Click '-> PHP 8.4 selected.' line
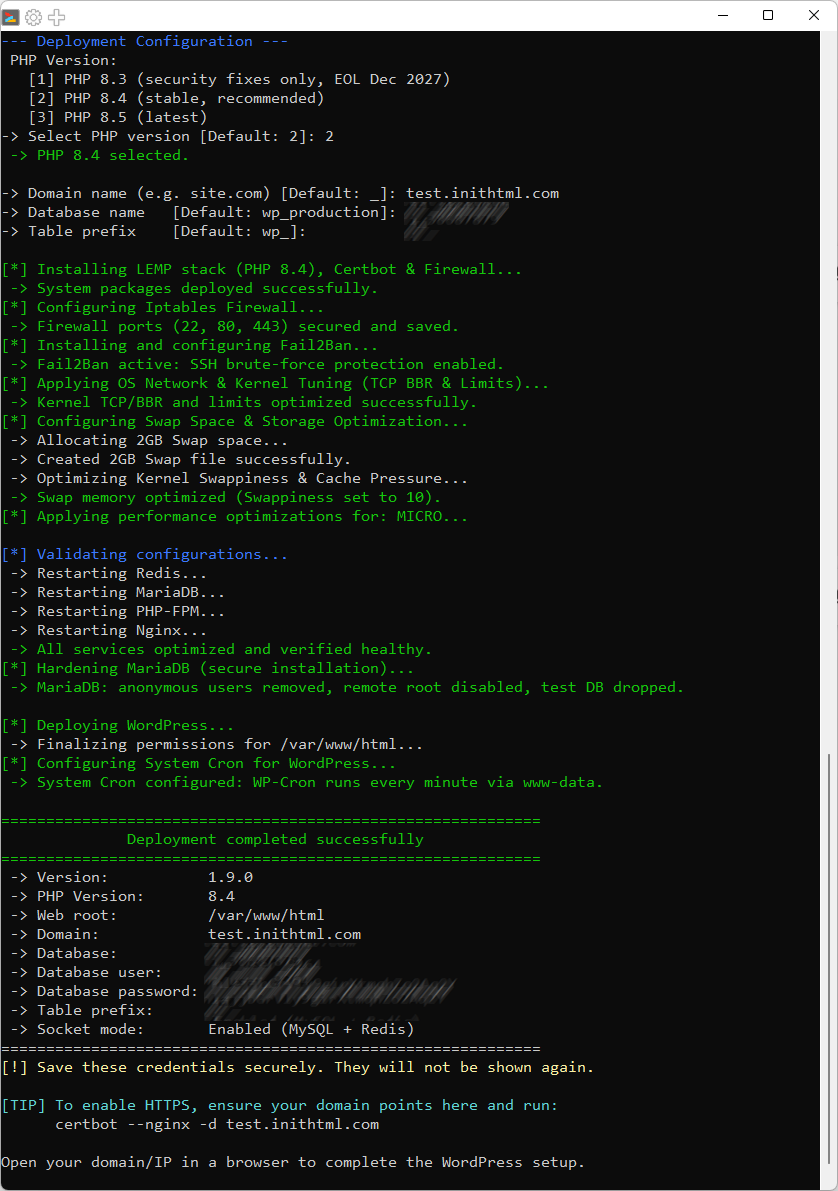The width and height of the screenshot is (838, 1191). coord(100,155)
